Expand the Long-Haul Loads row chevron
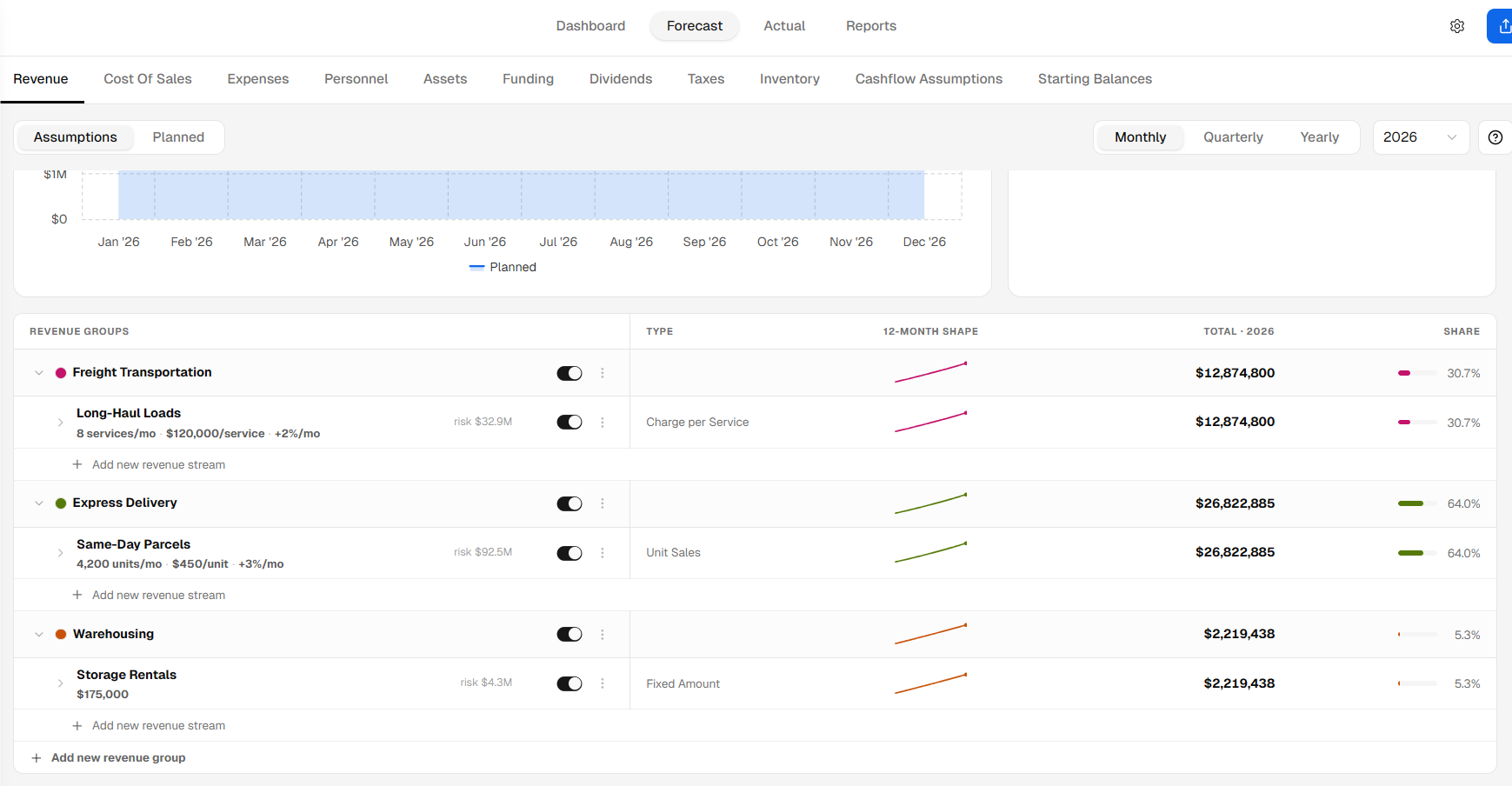1512x786 pixels. coord(60,423)
